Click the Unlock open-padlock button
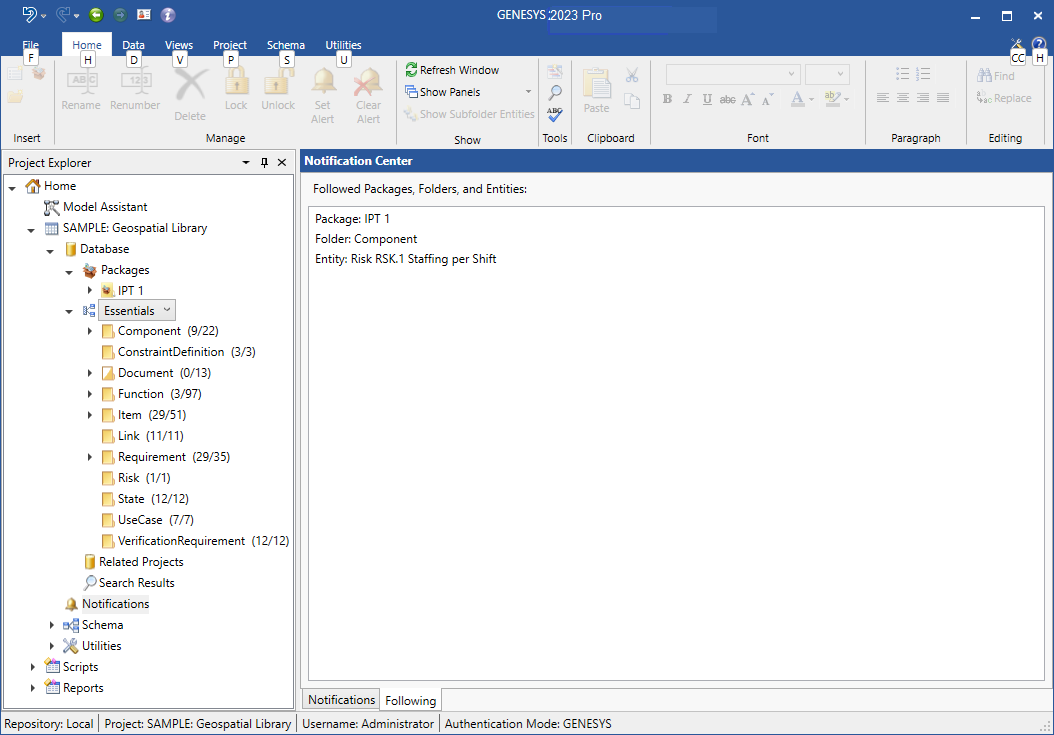 (x=278, y=89)
